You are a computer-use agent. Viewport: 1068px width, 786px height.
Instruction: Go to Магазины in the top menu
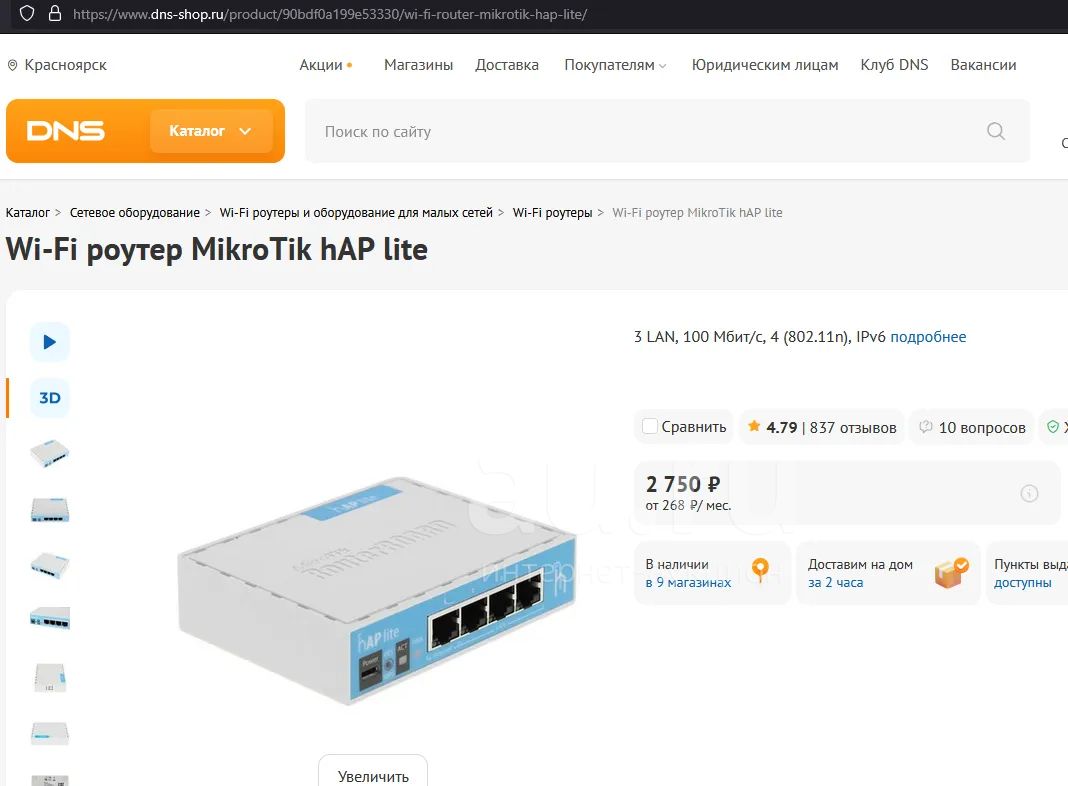tap(418, 65)
